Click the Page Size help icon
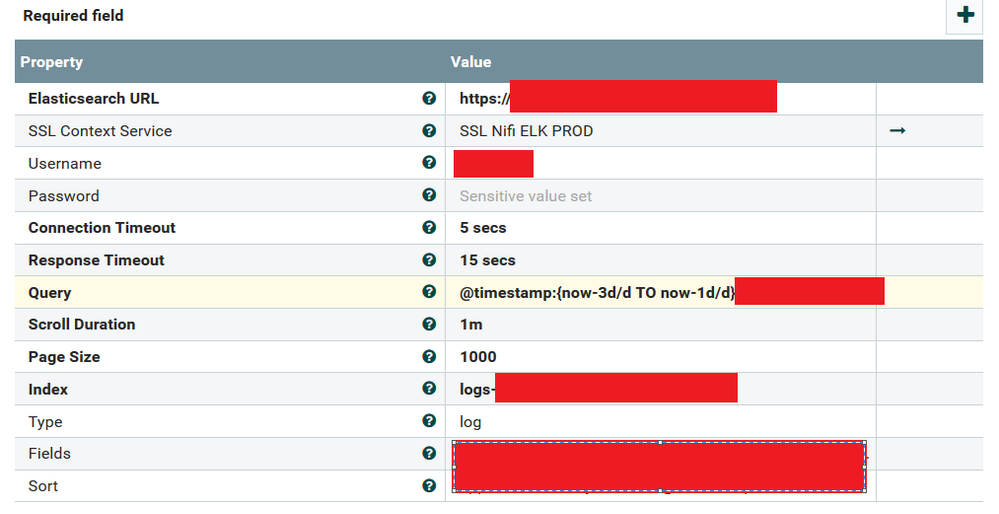 (429, 356)
